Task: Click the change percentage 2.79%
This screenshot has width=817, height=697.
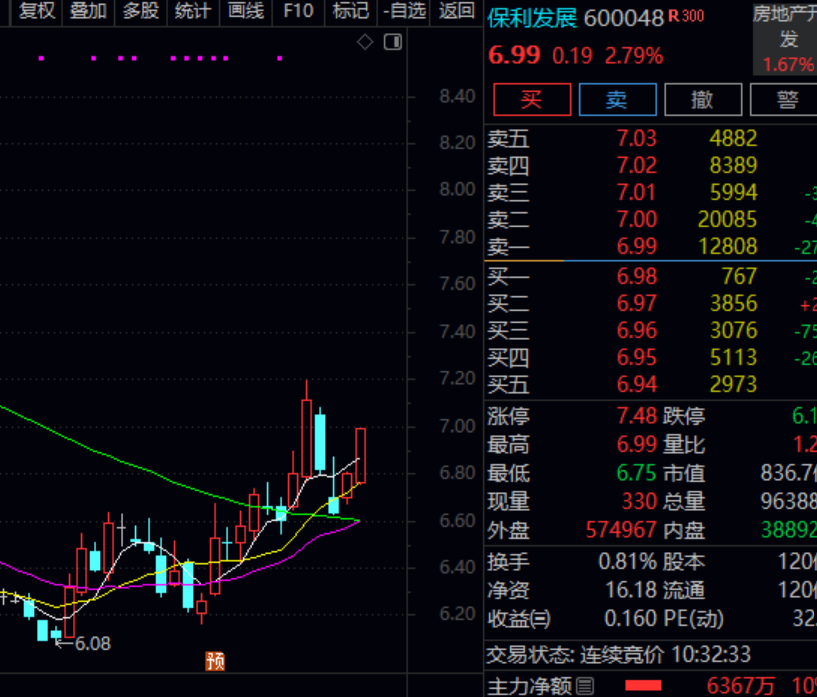Action: (634, 56)
